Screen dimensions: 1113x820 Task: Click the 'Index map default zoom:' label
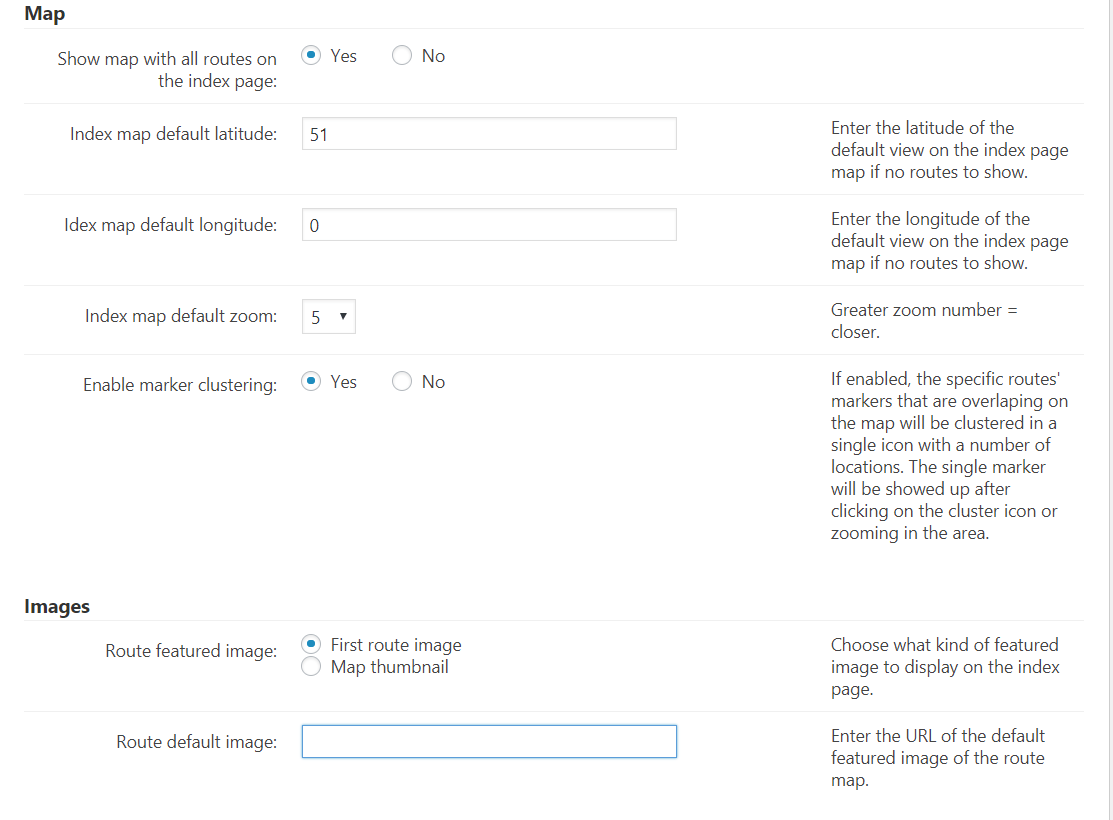[181, 317]
